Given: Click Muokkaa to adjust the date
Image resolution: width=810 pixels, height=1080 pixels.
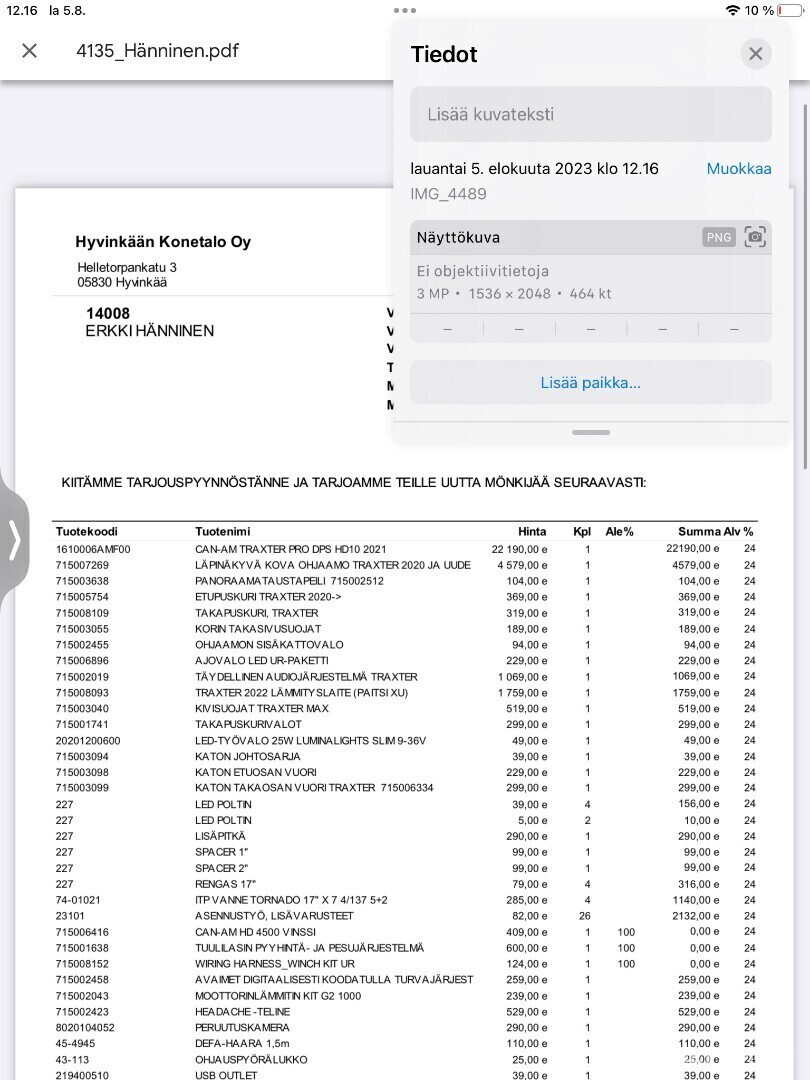Looking at the screenshot, I should tap(738, 169).
